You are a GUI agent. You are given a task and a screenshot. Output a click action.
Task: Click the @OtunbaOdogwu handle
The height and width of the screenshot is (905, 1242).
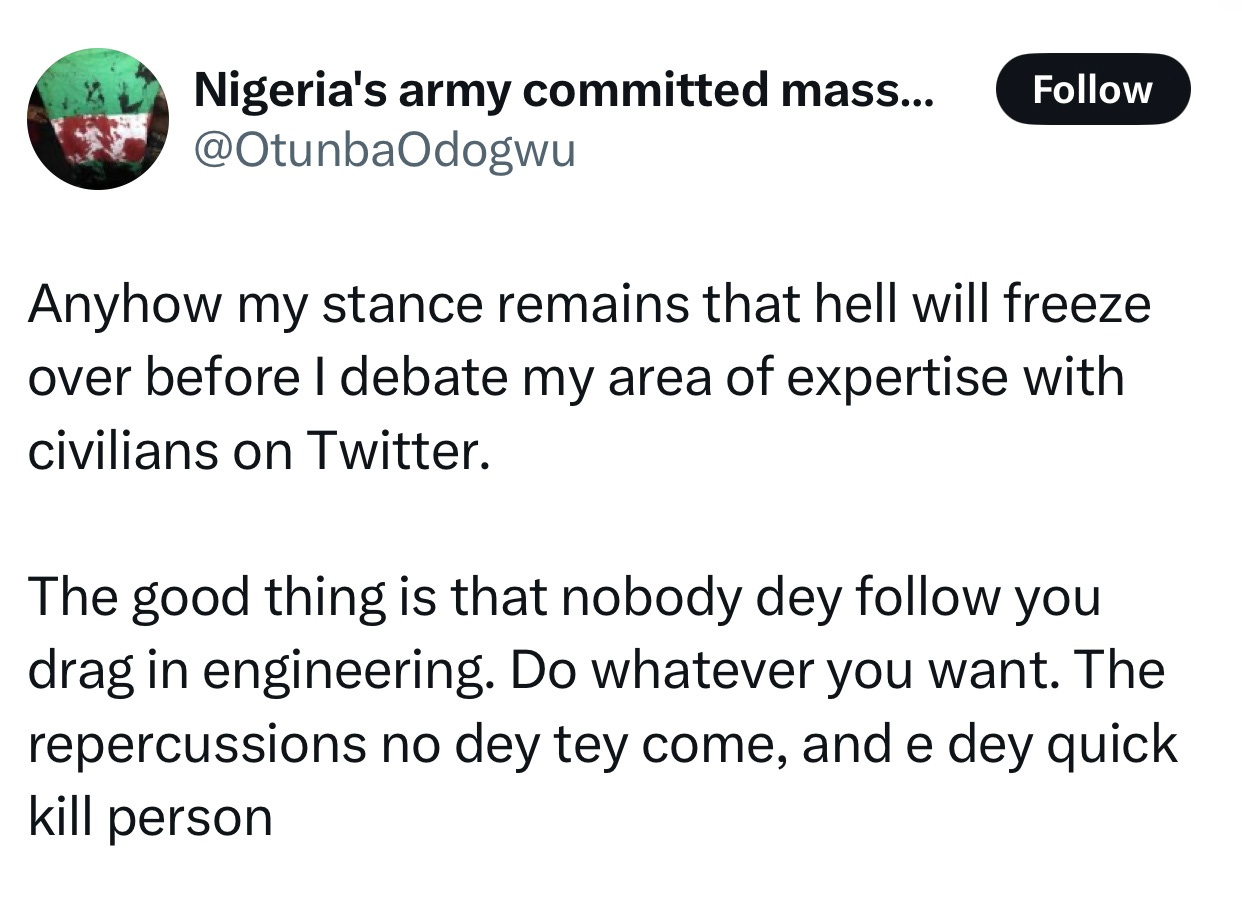click(384, 151)
